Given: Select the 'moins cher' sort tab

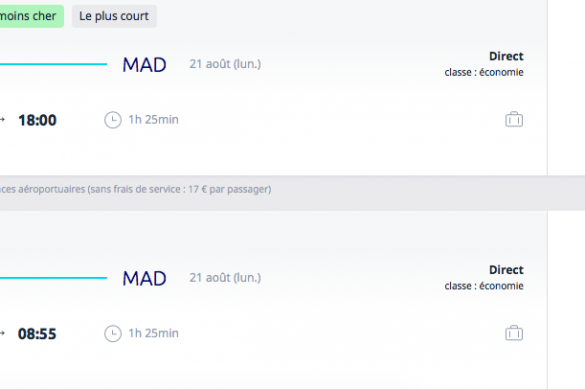Looking at the screenshot, I should (x=30, y=16).
